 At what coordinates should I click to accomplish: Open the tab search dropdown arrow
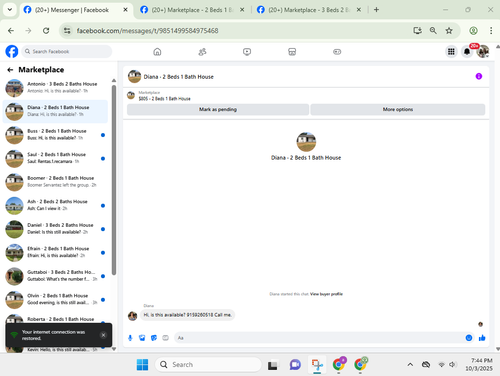point(10,10)
